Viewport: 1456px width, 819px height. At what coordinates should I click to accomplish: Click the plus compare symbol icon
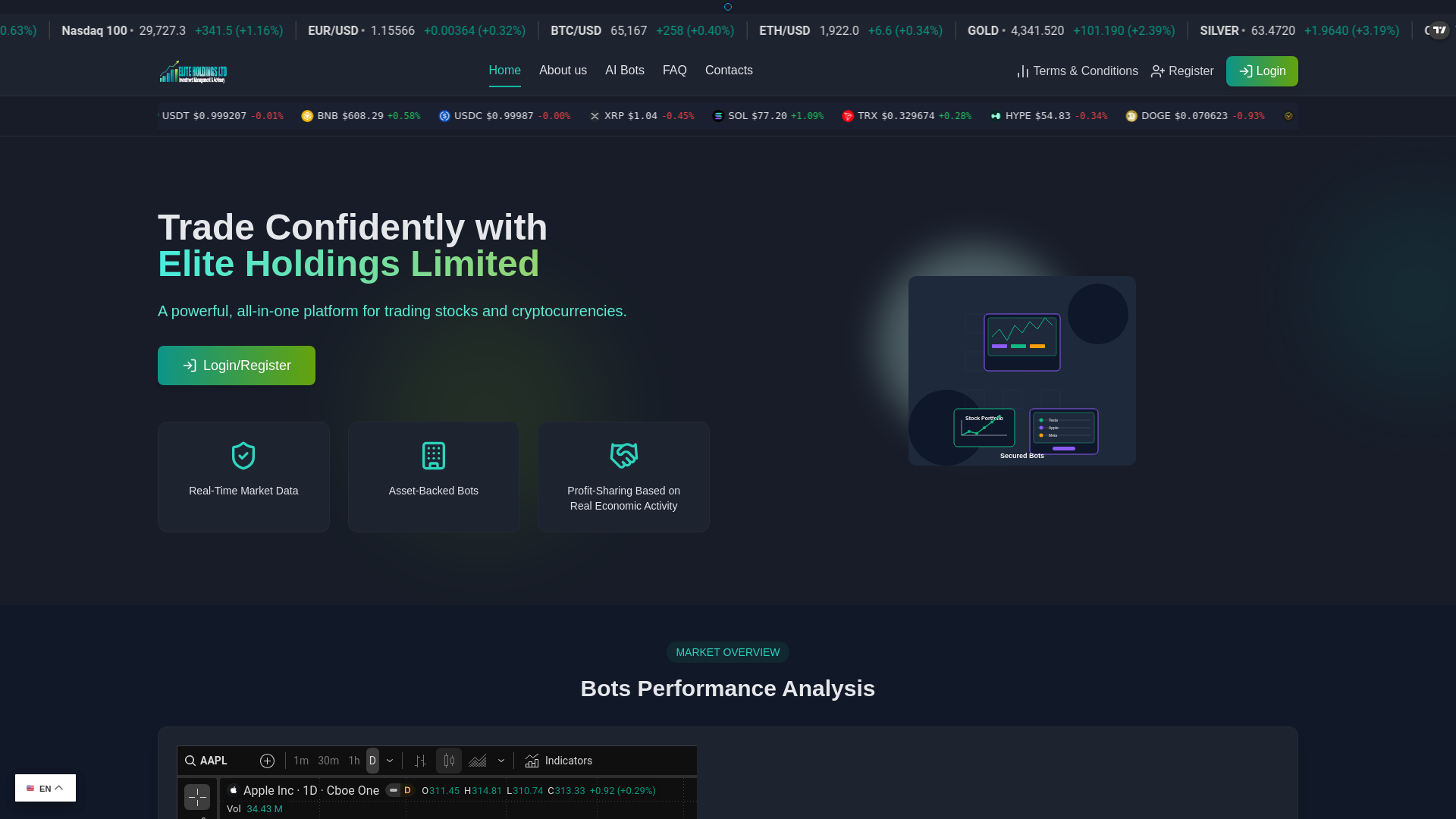[267, 761]
